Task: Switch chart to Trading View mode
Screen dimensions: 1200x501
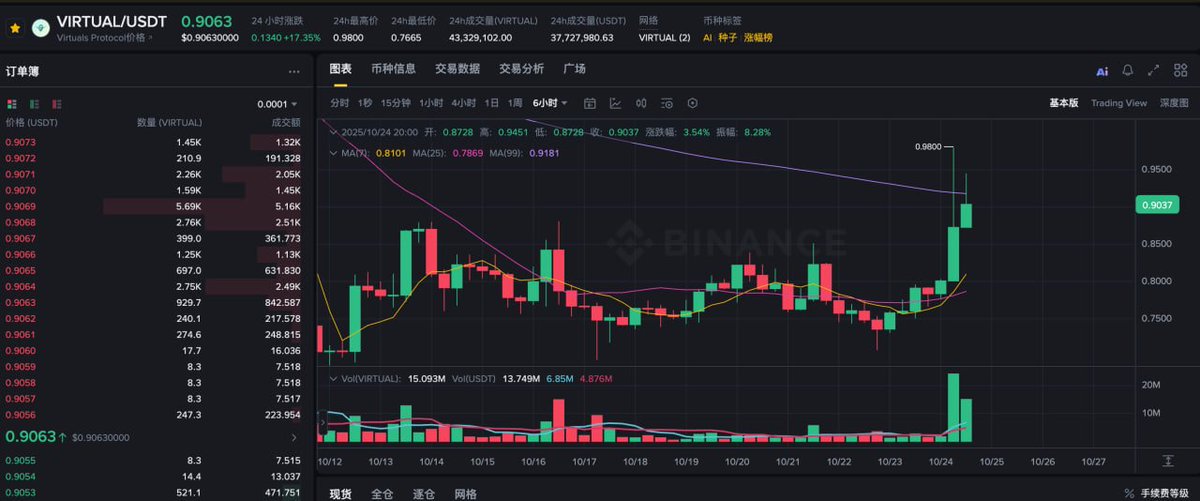Action: (x=1119, y=103)
